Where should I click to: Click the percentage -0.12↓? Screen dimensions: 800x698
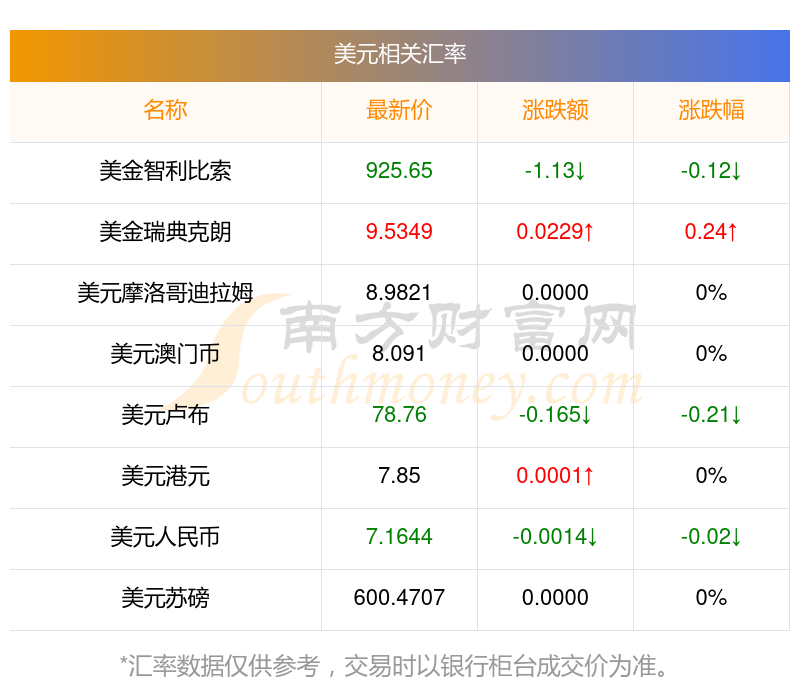711,170
